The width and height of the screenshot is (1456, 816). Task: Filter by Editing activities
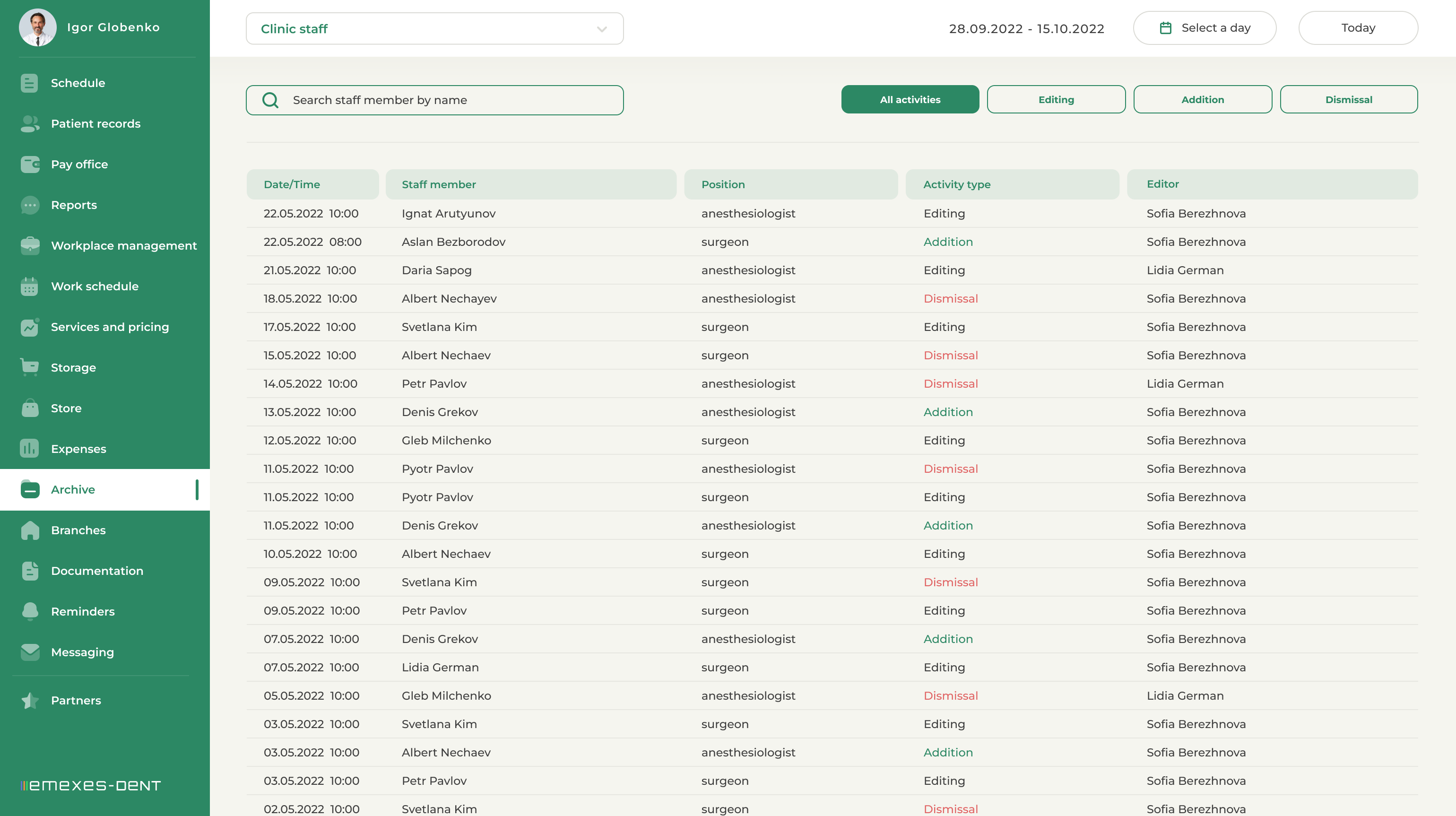tap(1056, 99)
